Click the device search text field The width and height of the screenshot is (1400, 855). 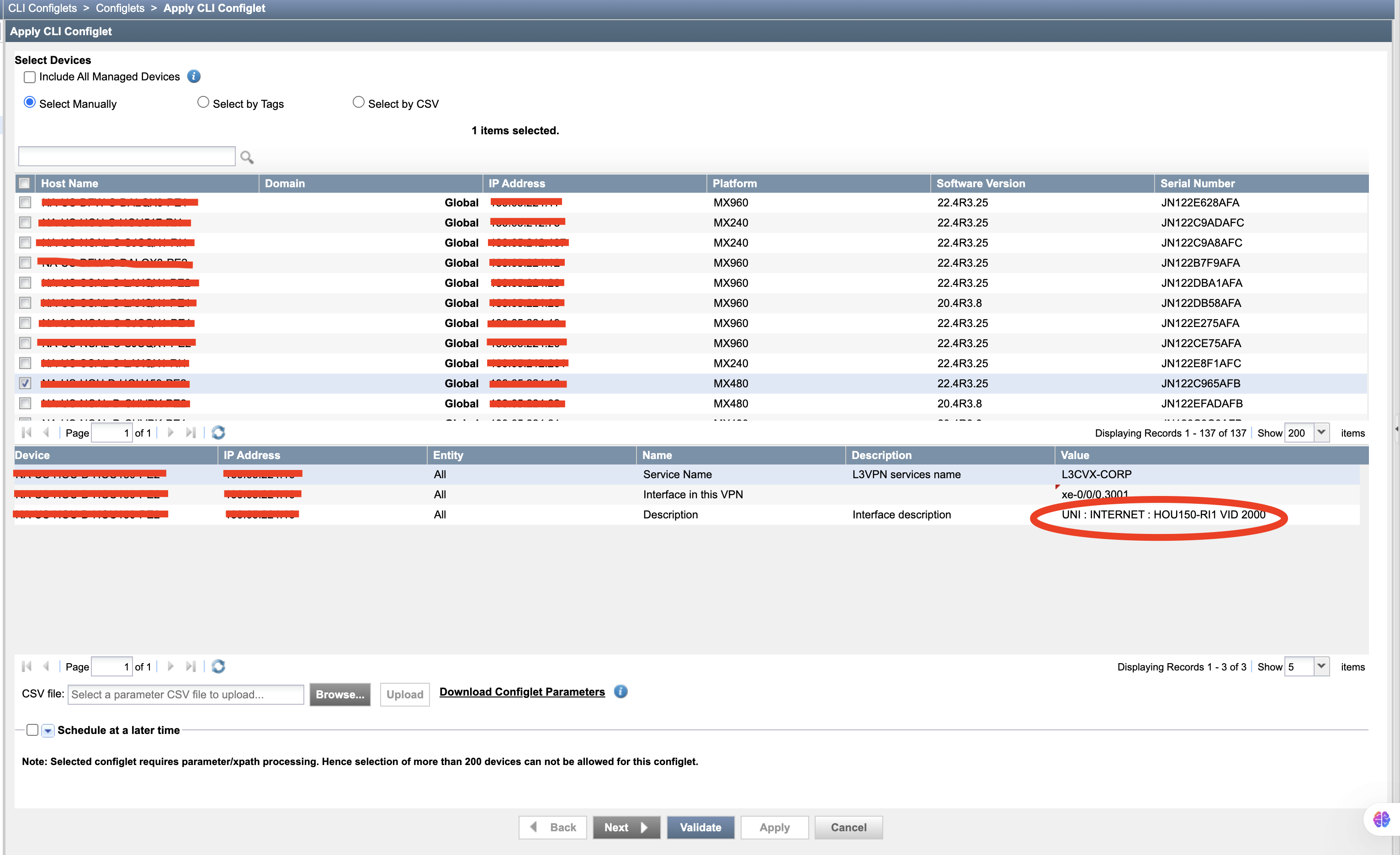tap(127, 156)
